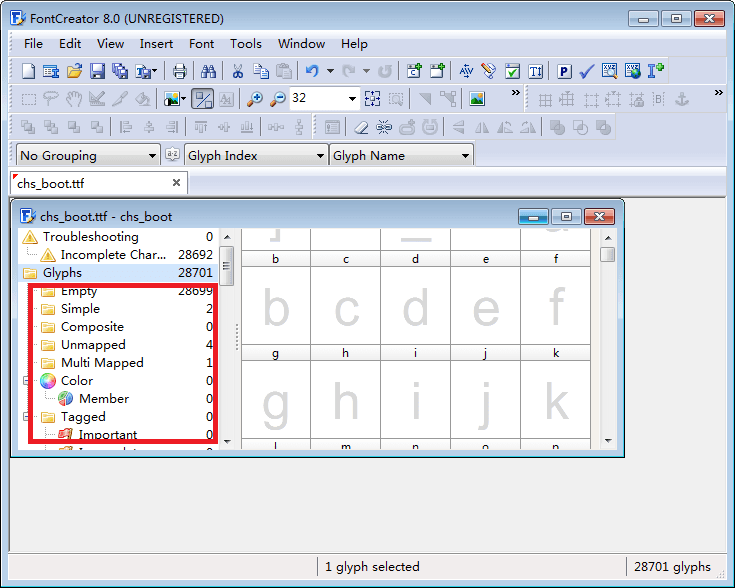This screenshot has width=735, height=588.
Task: Click the Cut scissors icon
Action: pos(238,71)
